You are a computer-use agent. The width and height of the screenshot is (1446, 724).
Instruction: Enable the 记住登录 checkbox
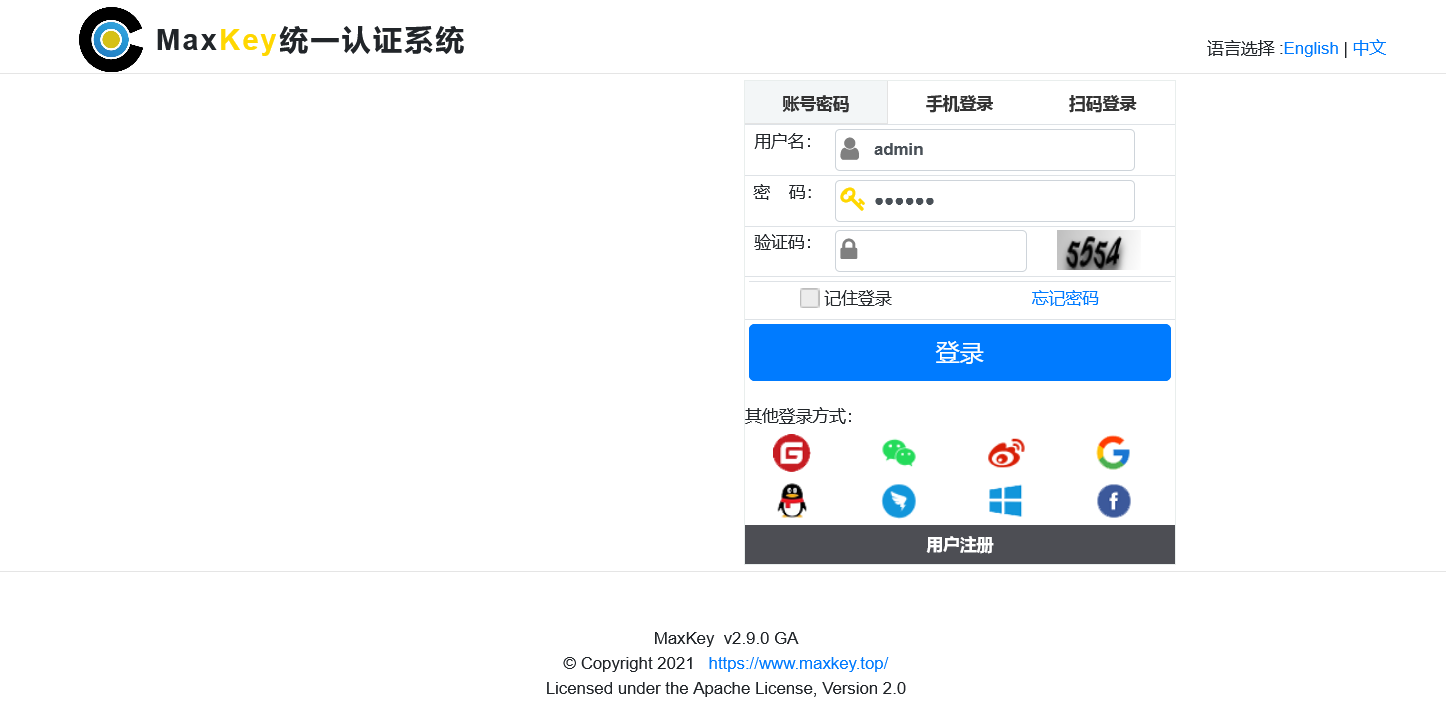809,298
